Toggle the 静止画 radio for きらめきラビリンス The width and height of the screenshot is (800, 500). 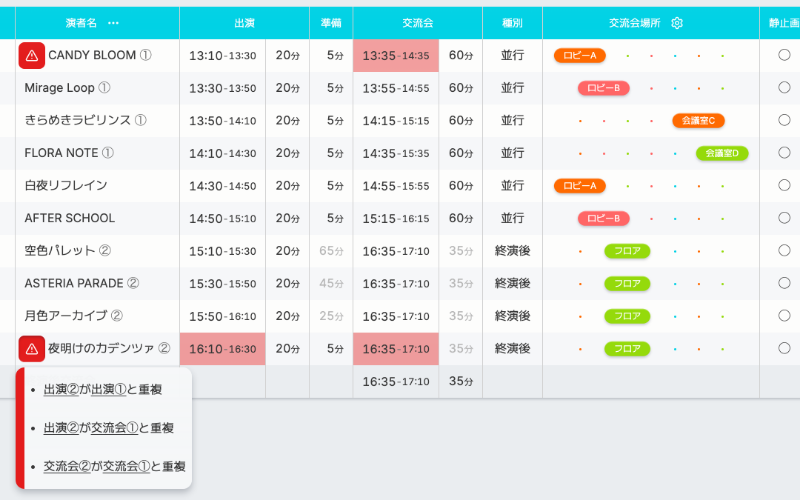784,120
